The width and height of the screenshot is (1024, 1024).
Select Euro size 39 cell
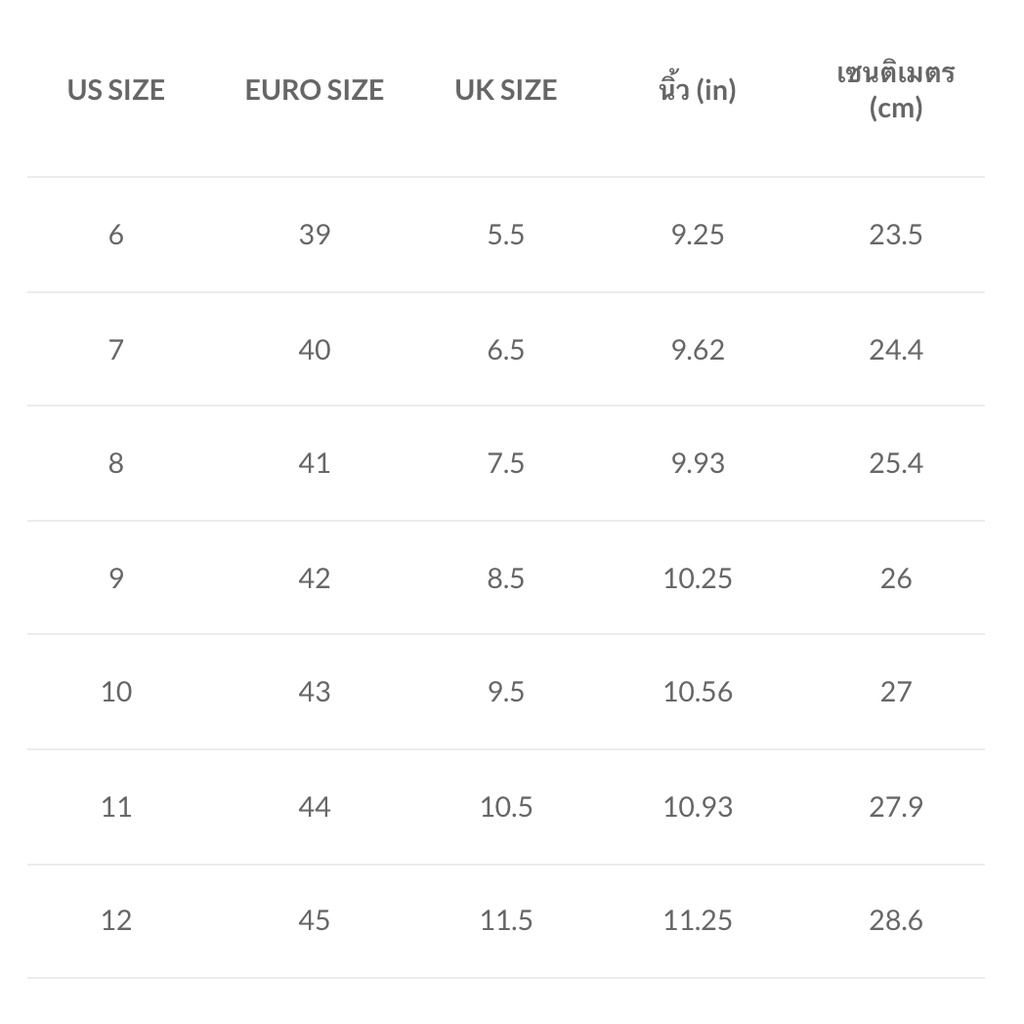[x=314, y=235]
